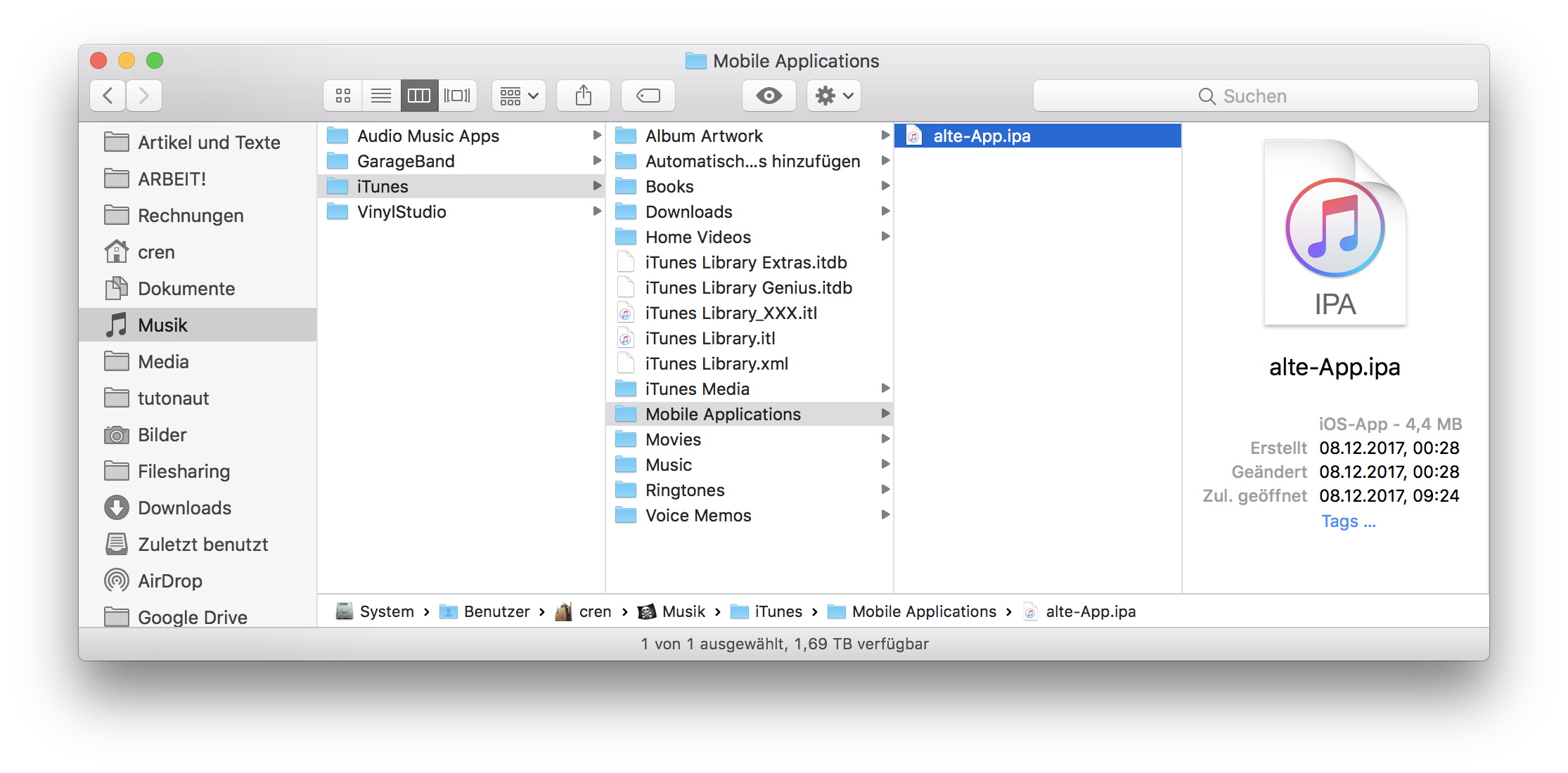The height and width of the screenshot is (773, 1568).
Task: Open the Share toolbar button
Action: tap(583, 96)
